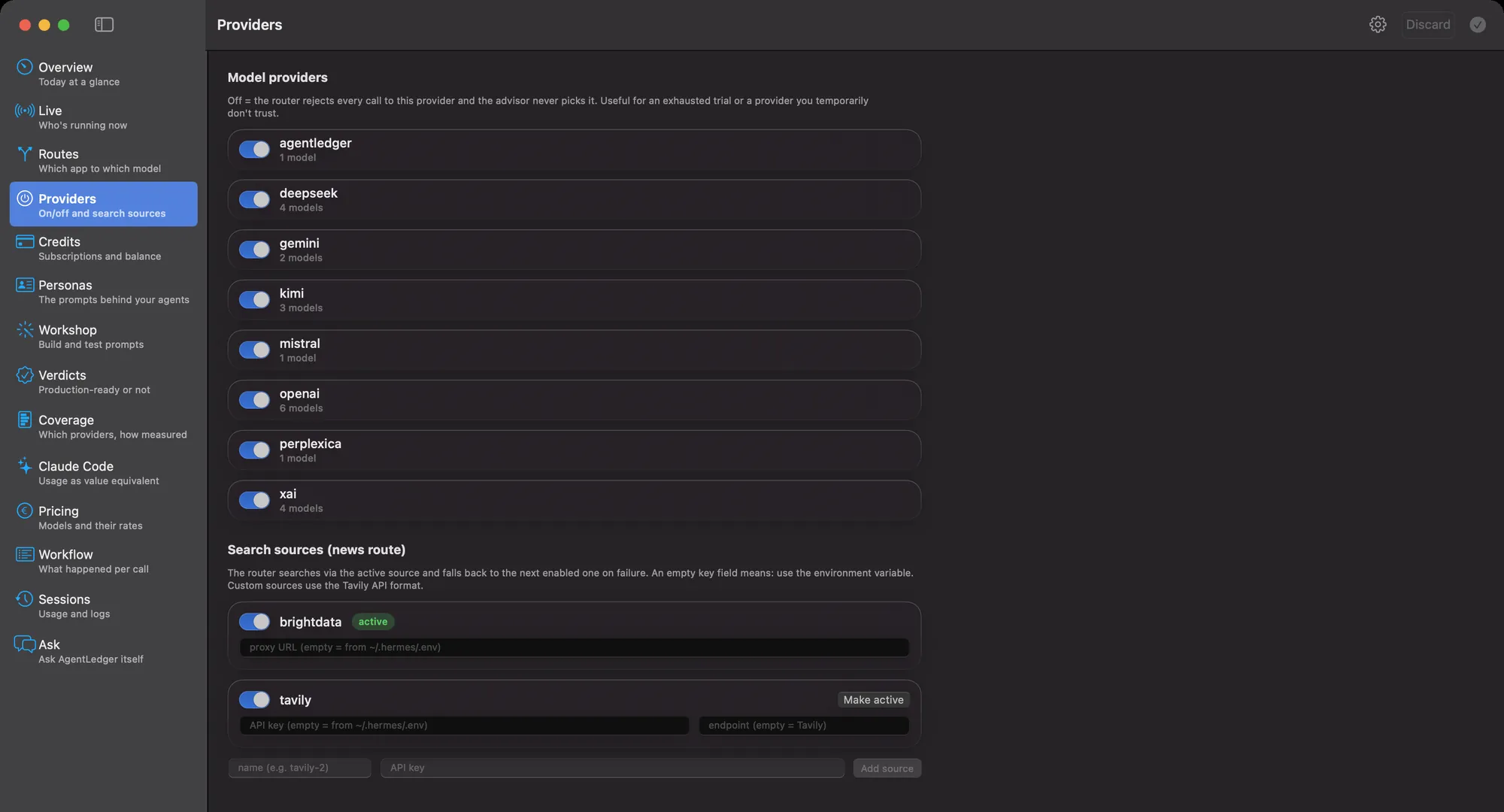Click the green active badge on brightdata
Image resolution: width=1504 pixels, height=812 pixels.
click(373, 622)
